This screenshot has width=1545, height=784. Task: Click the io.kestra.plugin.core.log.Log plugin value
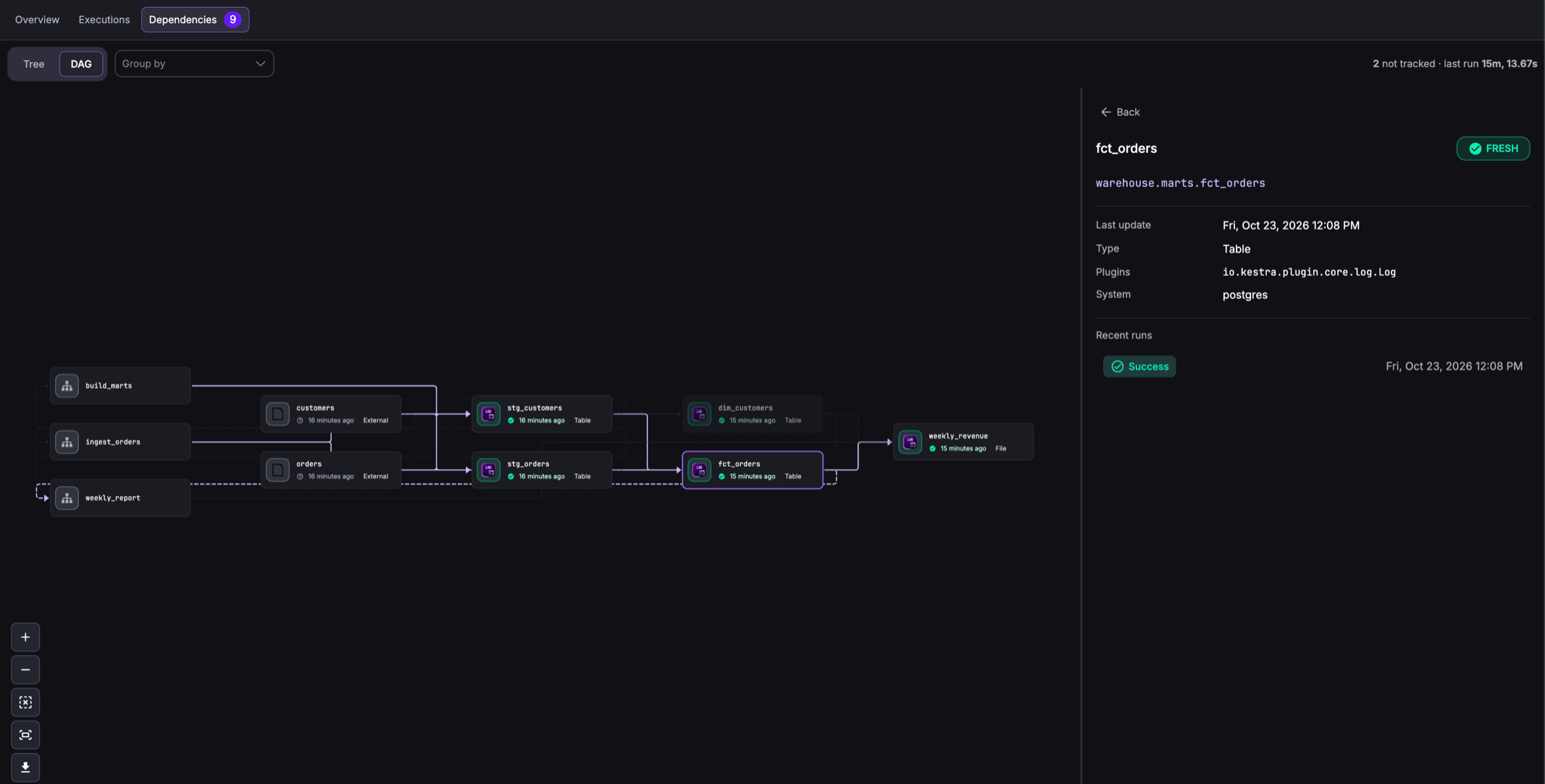pos(1309,272)
